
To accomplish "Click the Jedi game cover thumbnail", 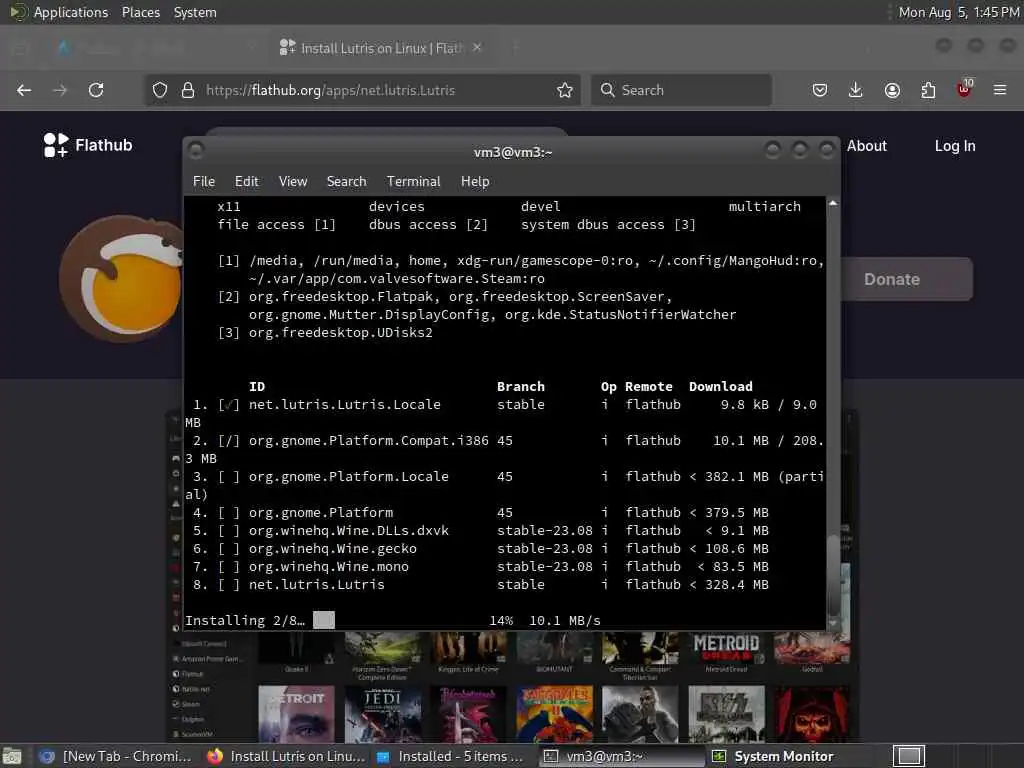I will click(x=382, y=714).
